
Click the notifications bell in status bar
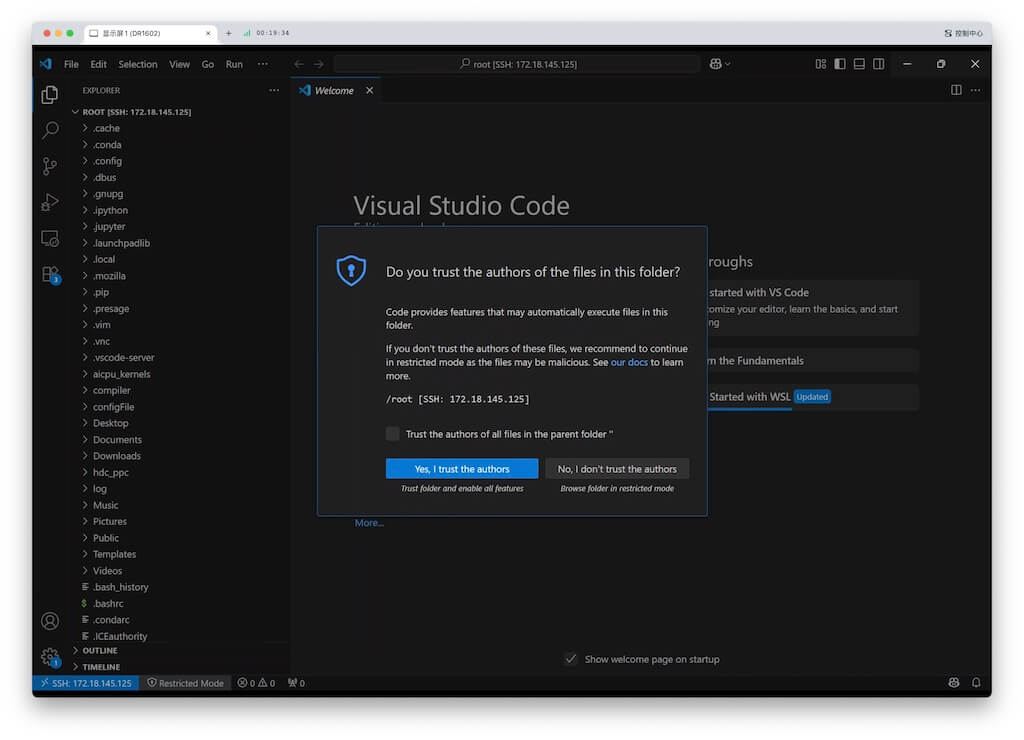click(x=974, y=683)
